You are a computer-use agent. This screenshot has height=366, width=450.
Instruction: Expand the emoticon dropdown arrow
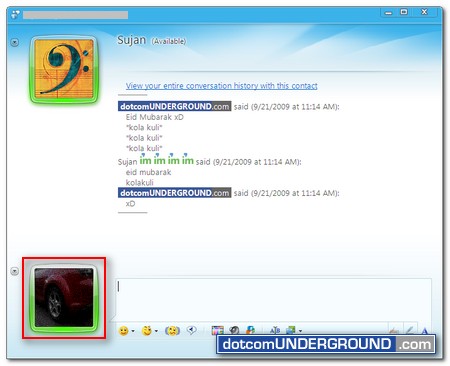click(133, 331)
